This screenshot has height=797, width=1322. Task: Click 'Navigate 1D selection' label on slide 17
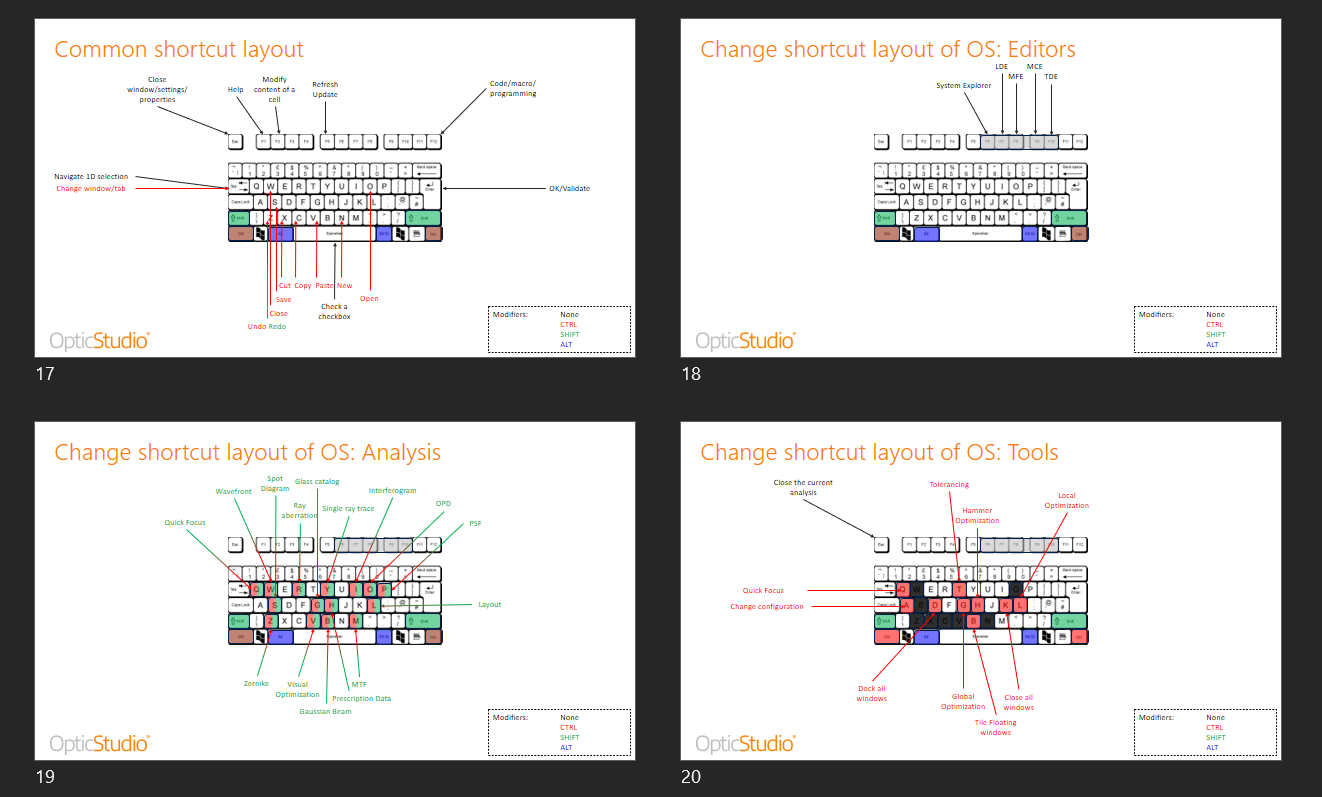coord(91,177)
